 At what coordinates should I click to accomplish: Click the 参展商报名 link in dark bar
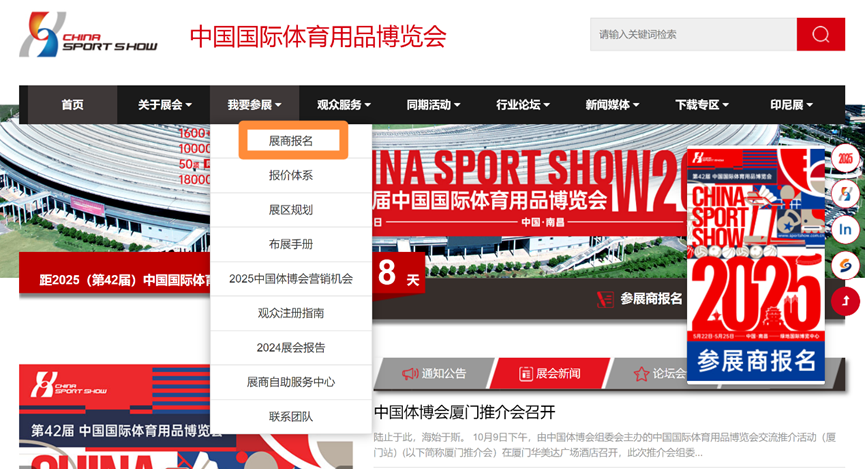(x=651, y=299)
